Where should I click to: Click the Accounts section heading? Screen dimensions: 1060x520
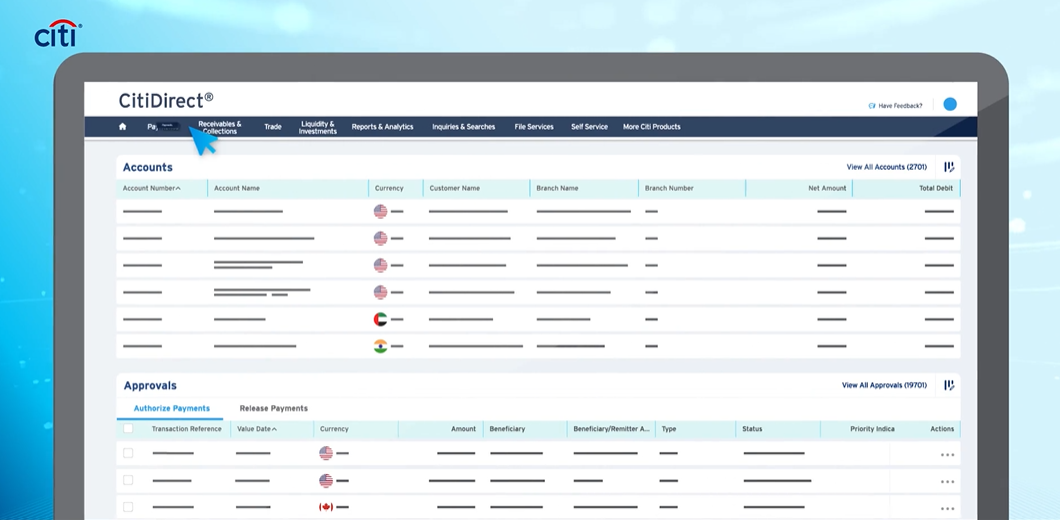(x=148, y=167)
